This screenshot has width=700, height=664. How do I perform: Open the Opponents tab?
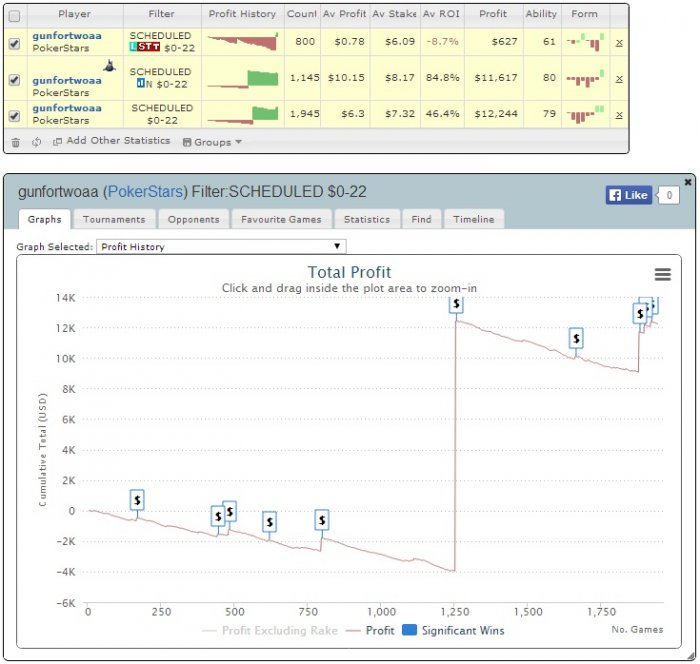194,219
